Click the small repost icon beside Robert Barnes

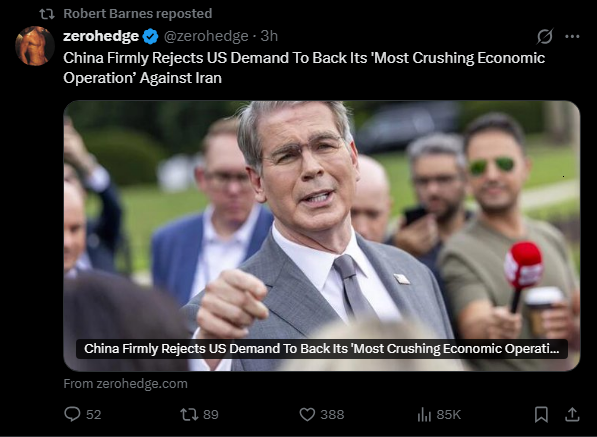[x=47, y=14]
